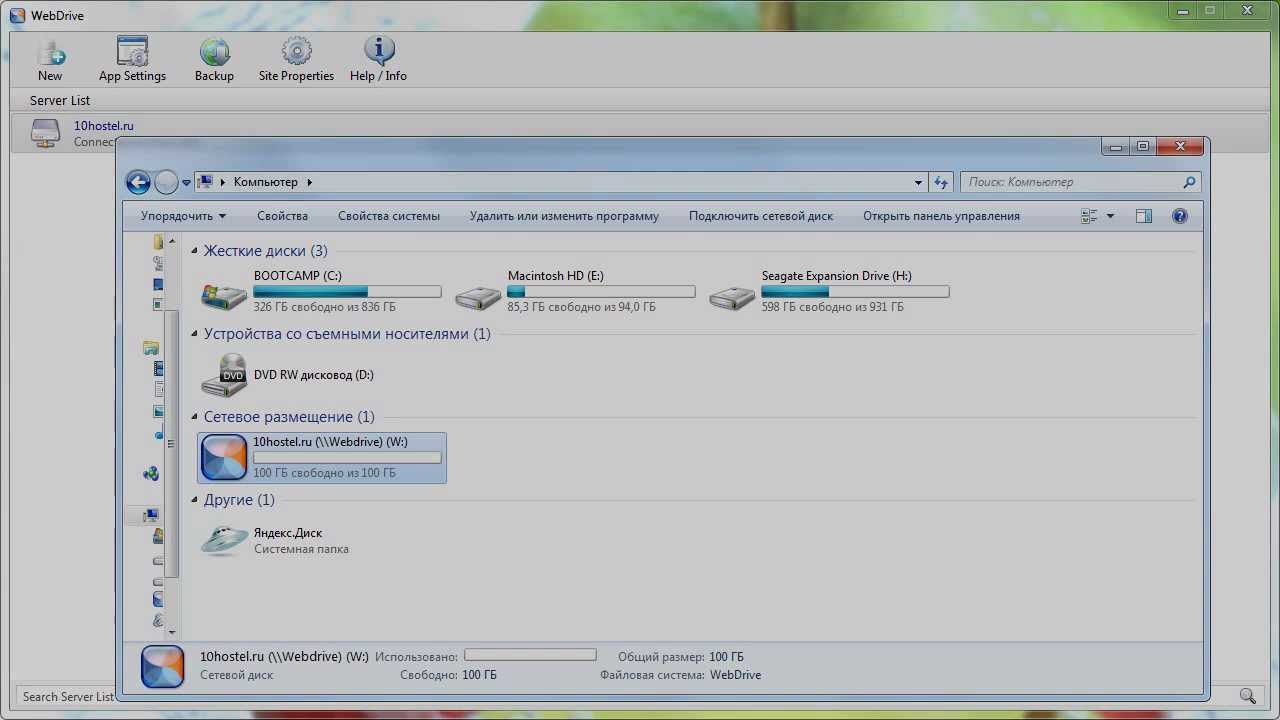Collapse the Сетевое размещение (1) group

[x=195, y=417]
